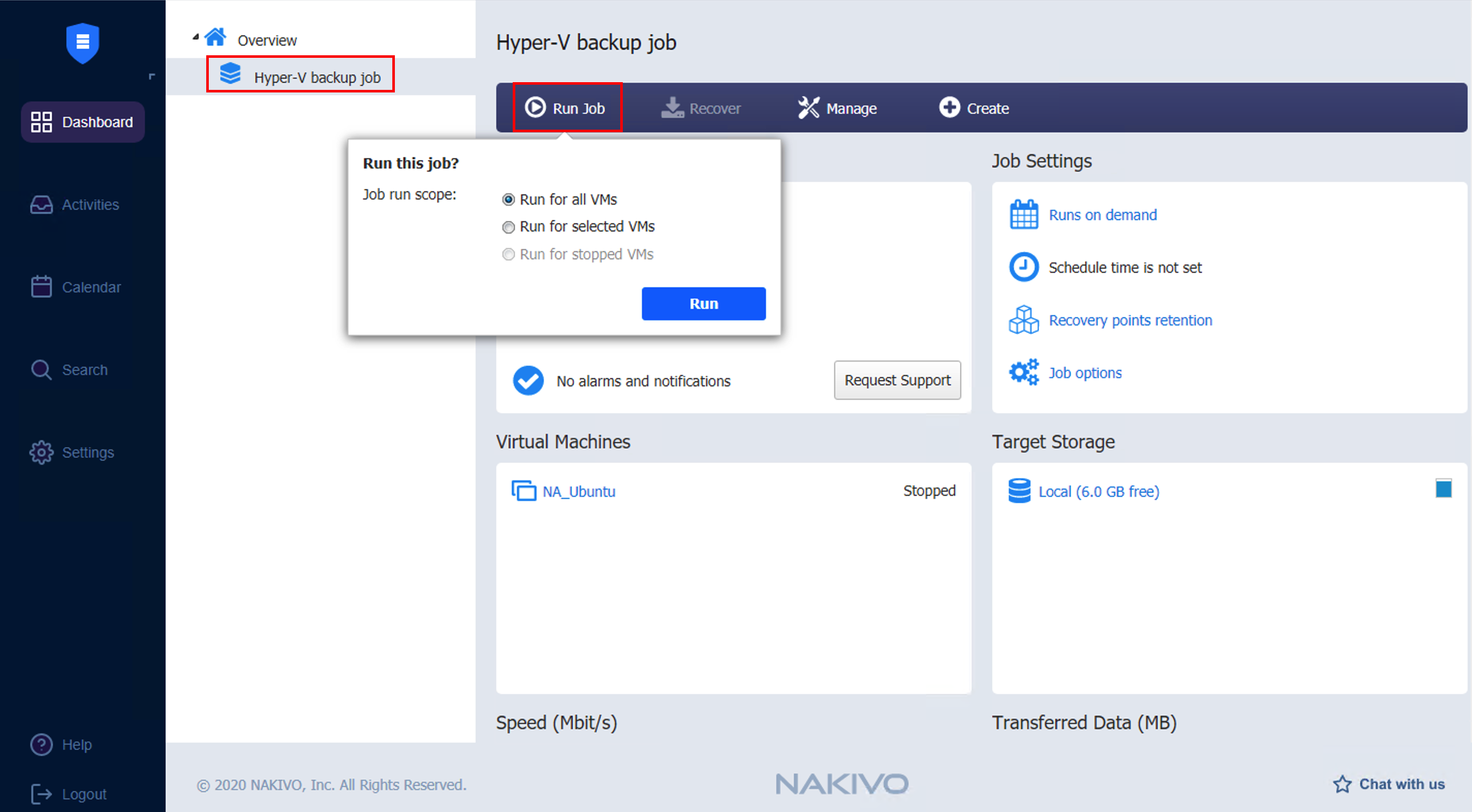
Task: Select Run for all VMs option
Action: [x=508, y=200]
